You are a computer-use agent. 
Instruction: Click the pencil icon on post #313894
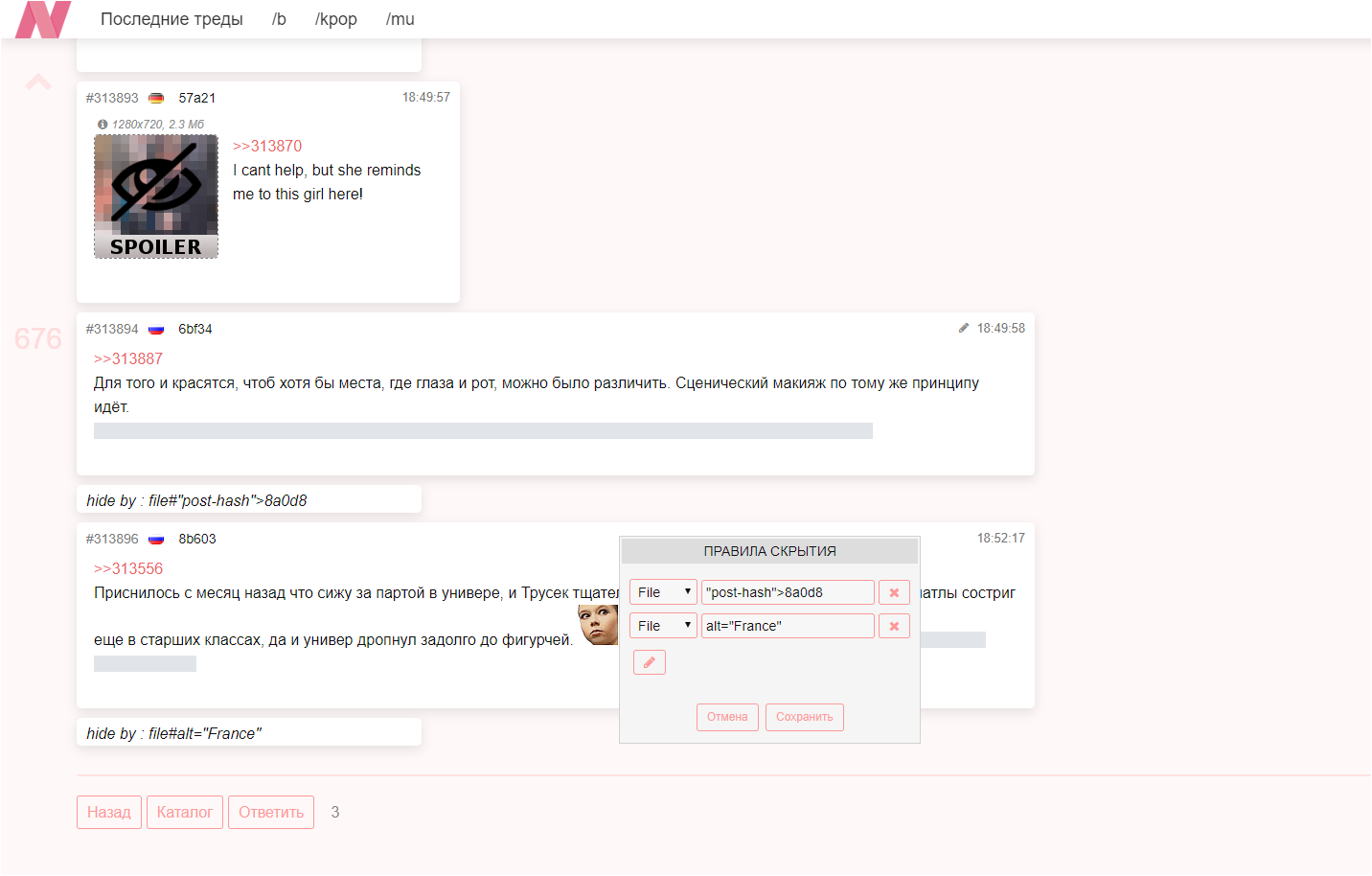964,328
